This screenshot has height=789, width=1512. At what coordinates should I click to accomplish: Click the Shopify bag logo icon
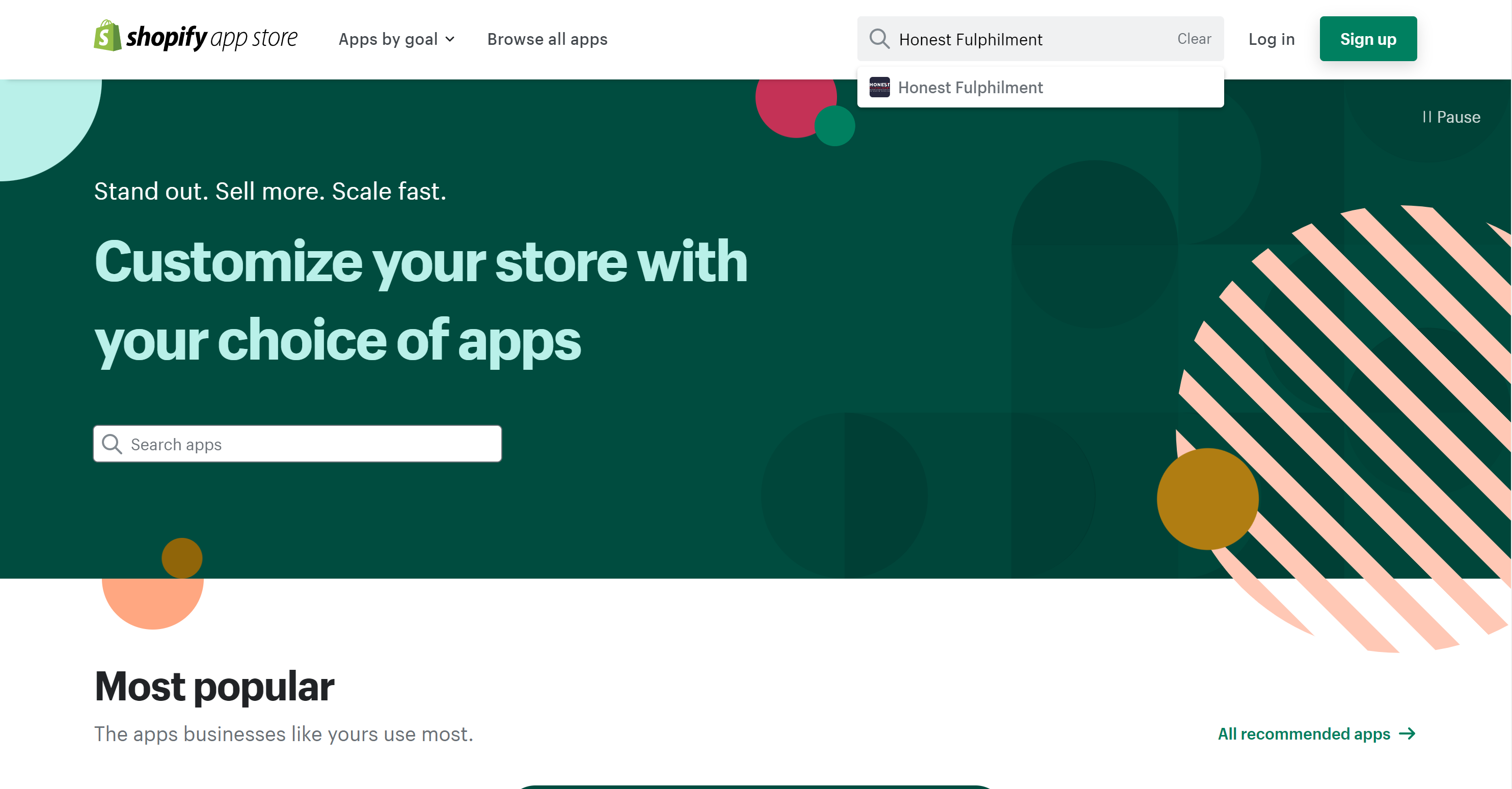coord(107,36)
